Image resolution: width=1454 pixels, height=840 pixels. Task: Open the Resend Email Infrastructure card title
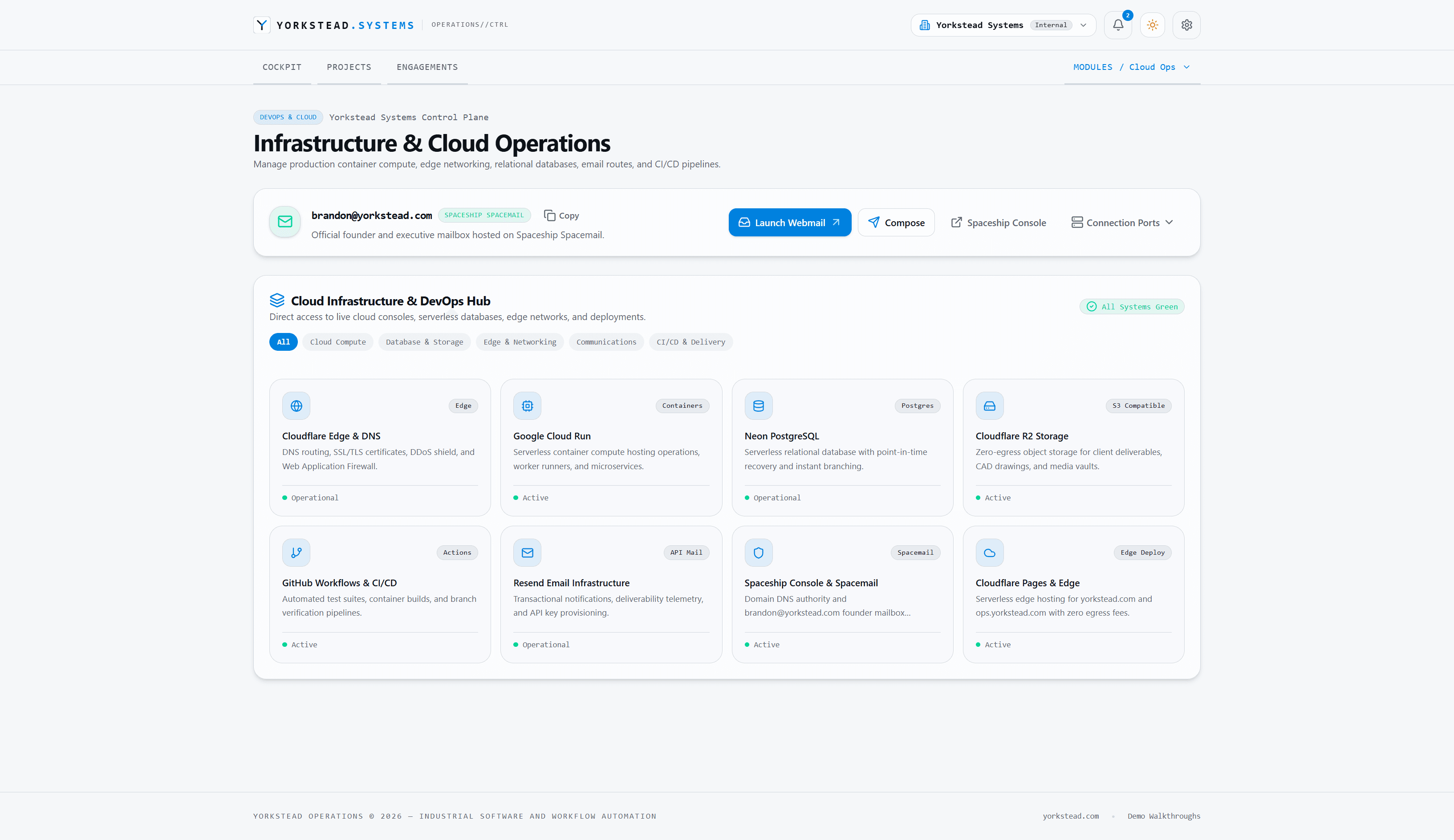pos(571,583)
